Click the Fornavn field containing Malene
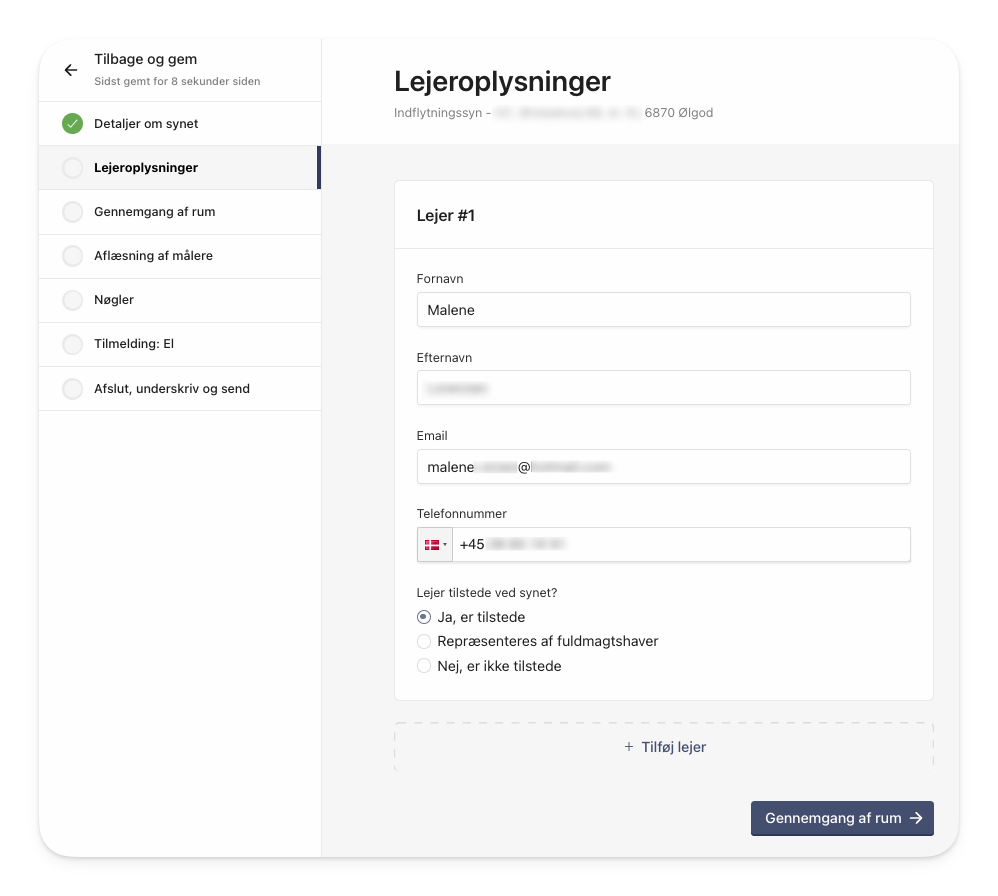Image resolution: width=998 pixels, height=896 pixels. pyautogui.click(x=664, y=310)
